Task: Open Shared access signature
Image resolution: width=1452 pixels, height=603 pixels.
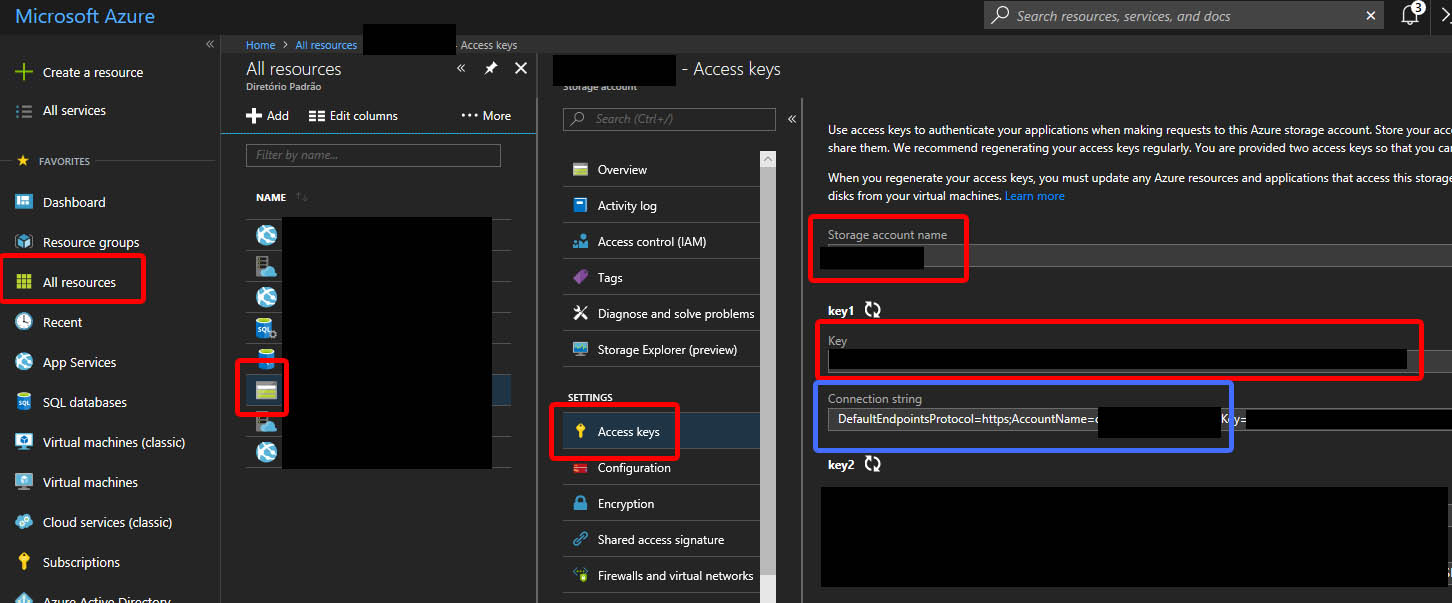Action: pos(660,540)
